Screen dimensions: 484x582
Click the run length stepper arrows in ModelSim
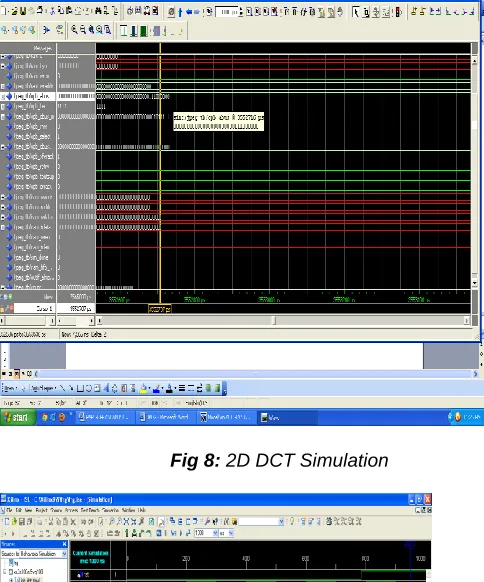[x=241, y=12]
